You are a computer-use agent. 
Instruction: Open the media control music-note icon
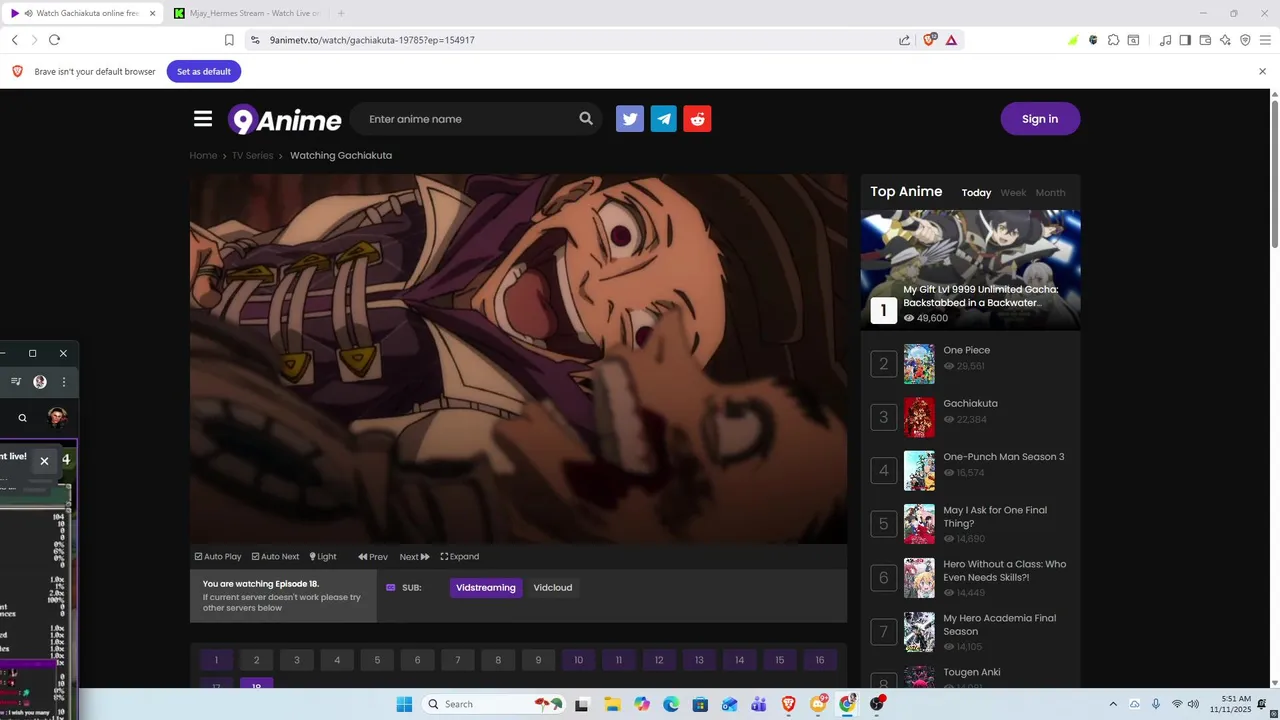(1165, 40)
